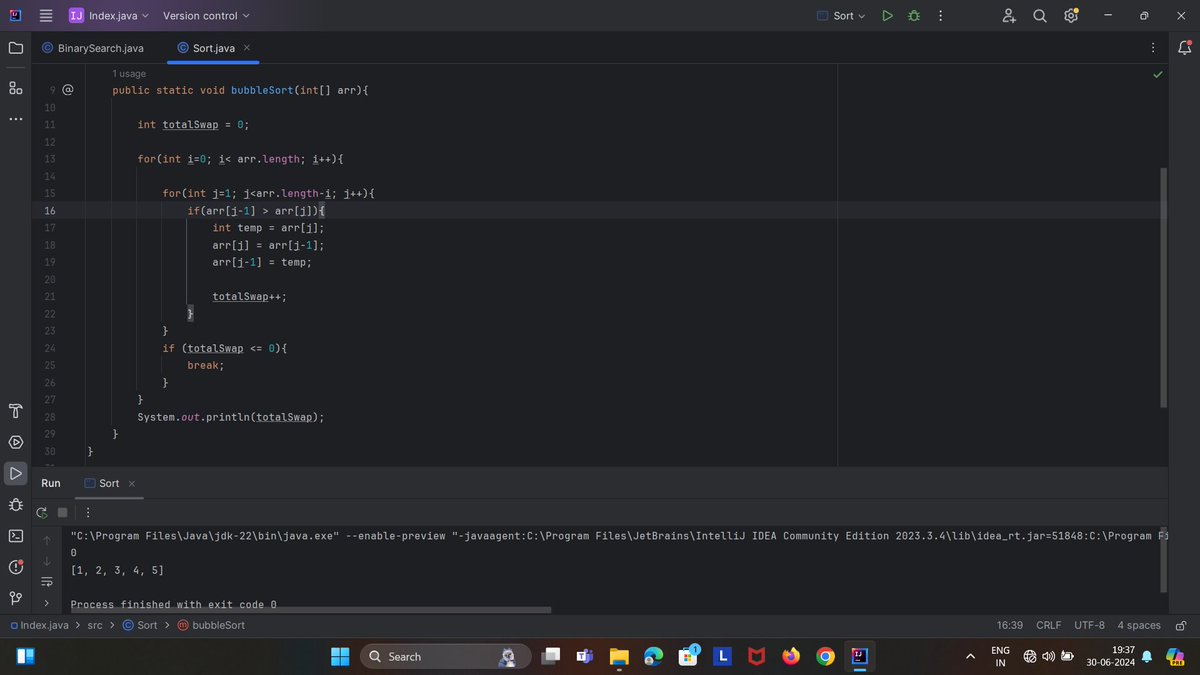Open editor tab options ellipsis
The height and width of the screenshot is (675, 1200).
1153,47
